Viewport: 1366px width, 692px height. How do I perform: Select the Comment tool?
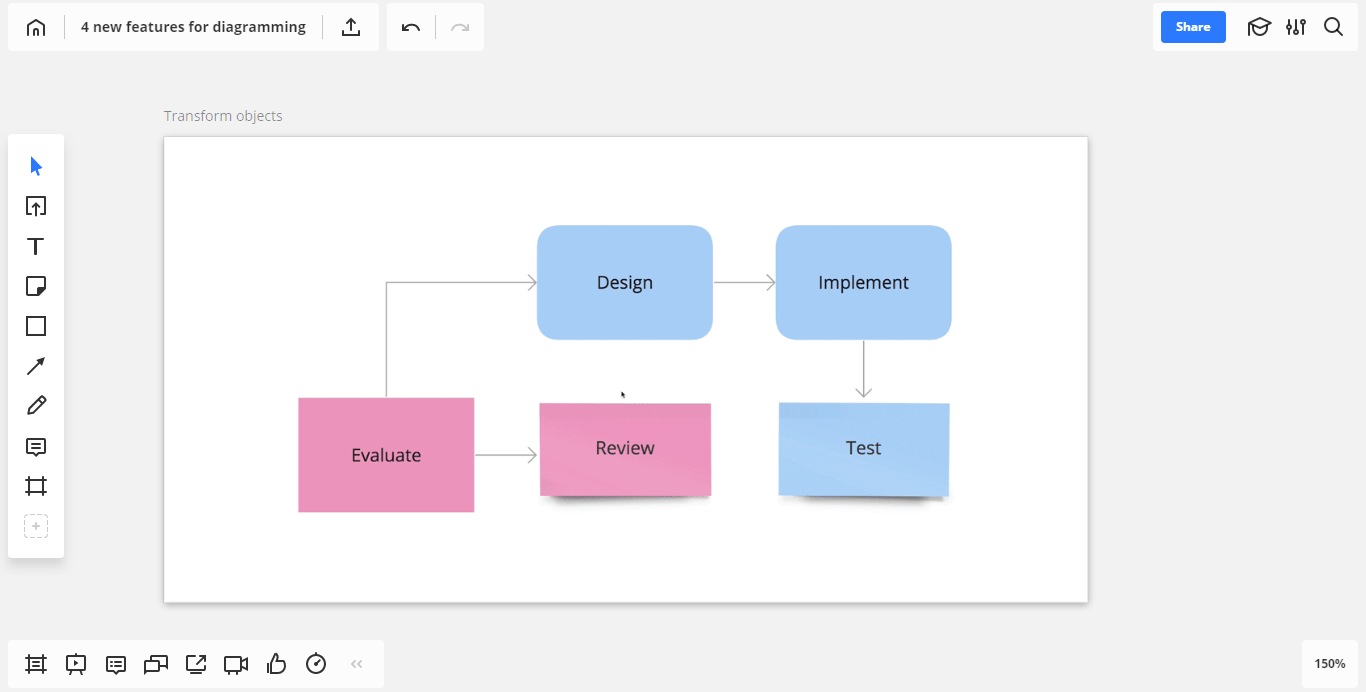tap(36, 447)
